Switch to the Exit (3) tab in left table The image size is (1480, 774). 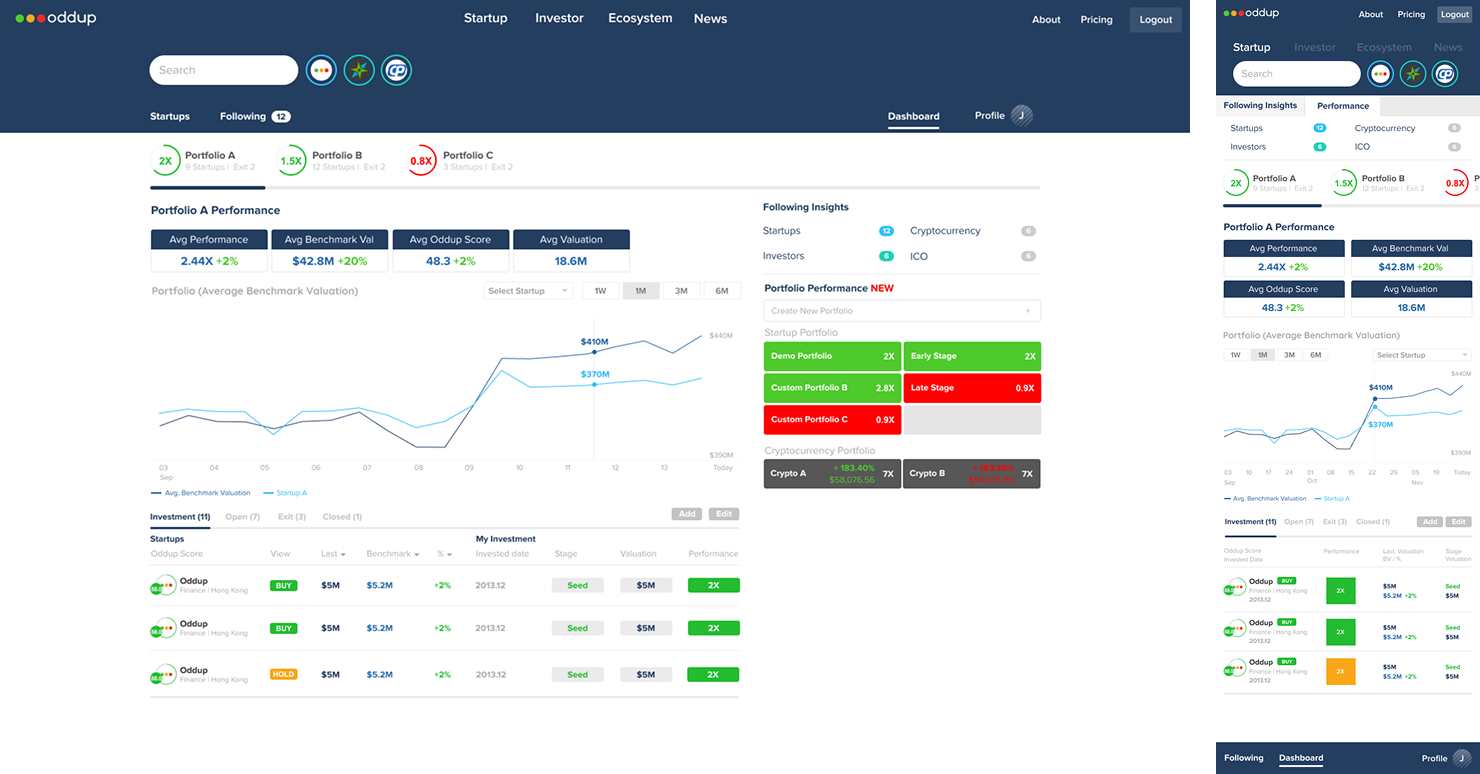tap(292, 517)
